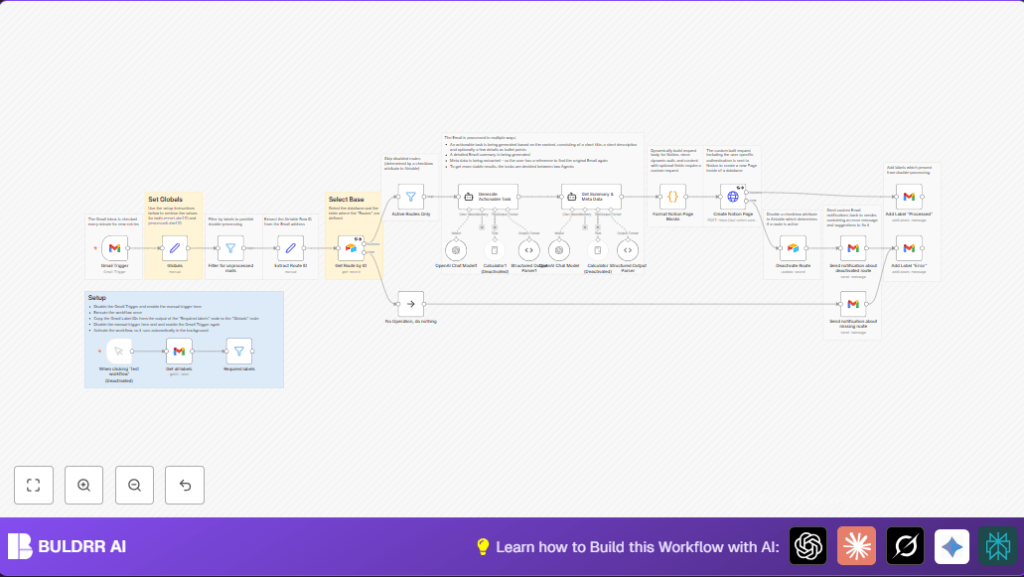The image size is (1024, 577).
Task: Select the Gmail Trigger node icon
Action: coord(115,247)
